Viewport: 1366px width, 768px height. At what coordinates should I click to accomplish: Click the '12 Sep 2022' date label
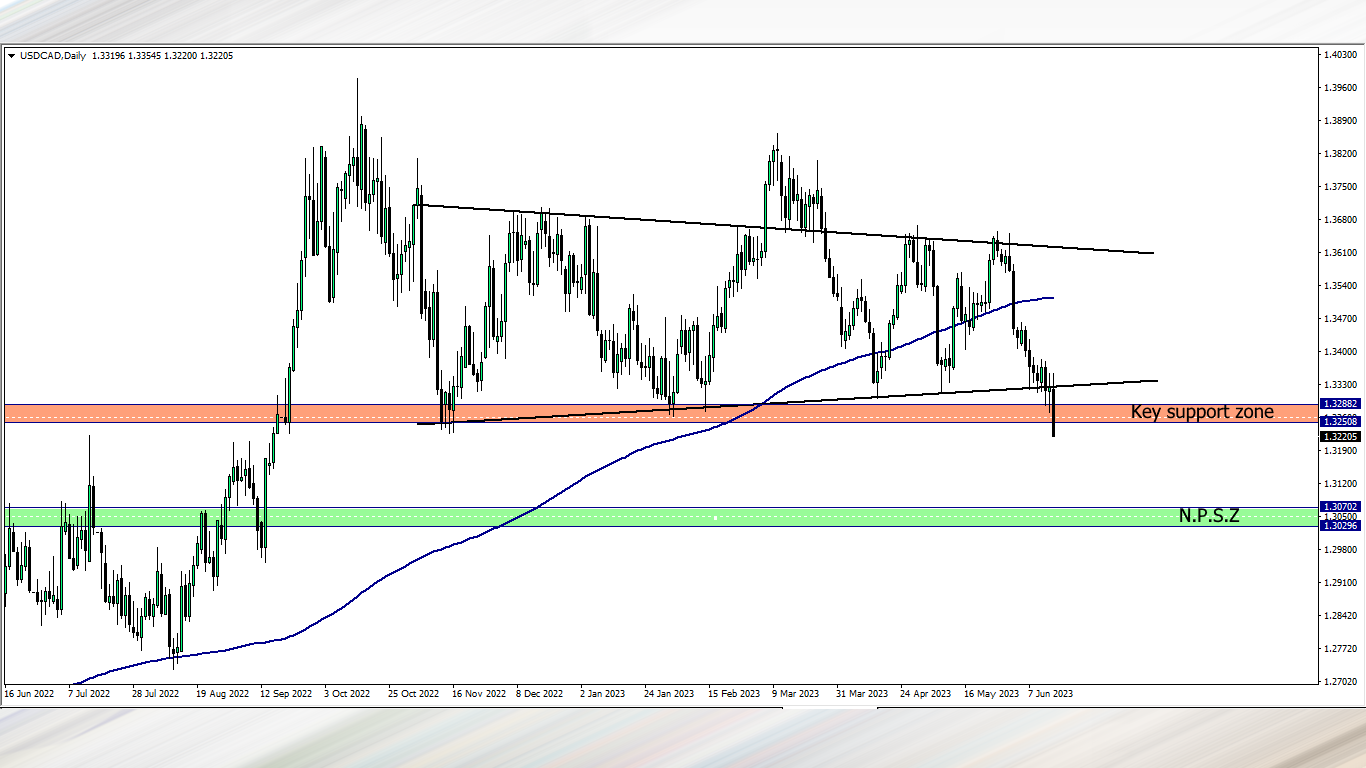[286, 692]
